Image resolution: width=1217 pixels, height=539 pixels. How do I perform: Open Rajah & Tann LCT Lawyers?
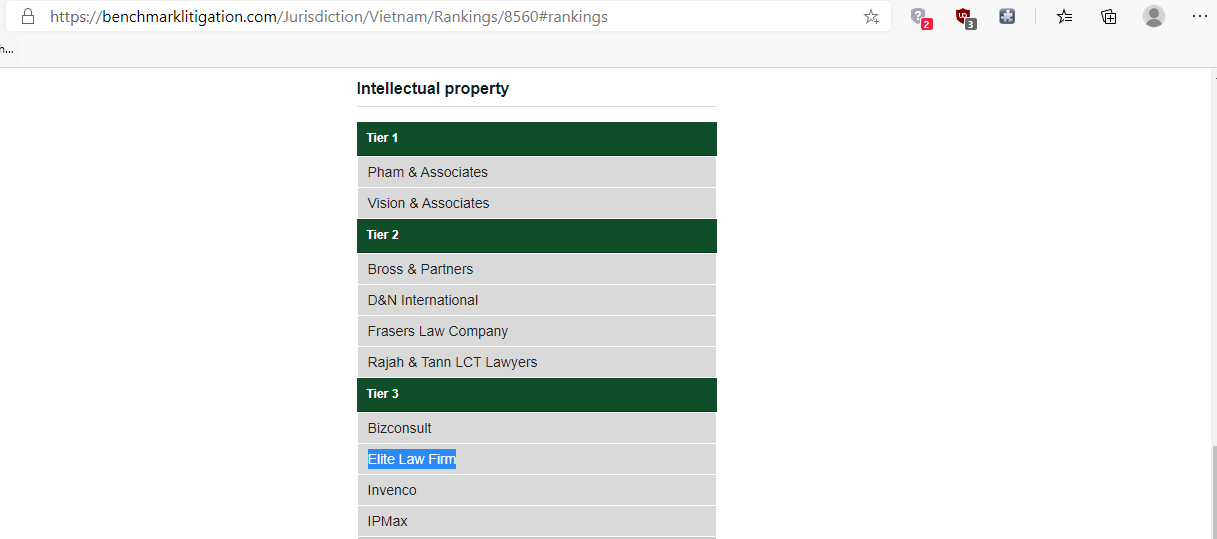tap(452, 362)
